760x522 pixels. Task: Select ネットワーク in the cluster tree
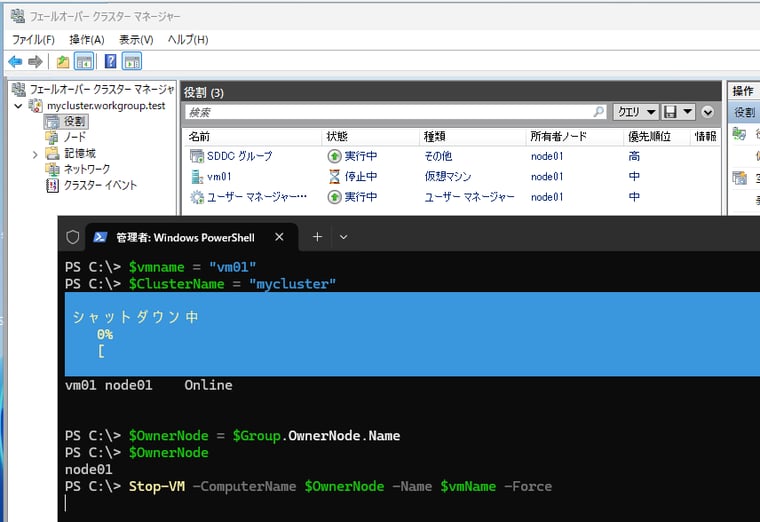87,169
